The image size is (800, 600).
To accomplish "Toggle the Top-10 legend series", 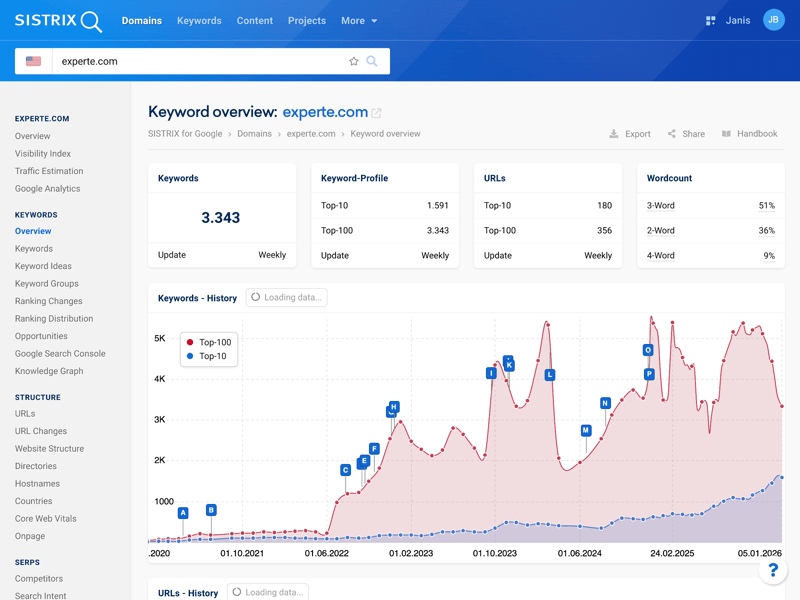I will pyautogui.click(x=206, y=356).
